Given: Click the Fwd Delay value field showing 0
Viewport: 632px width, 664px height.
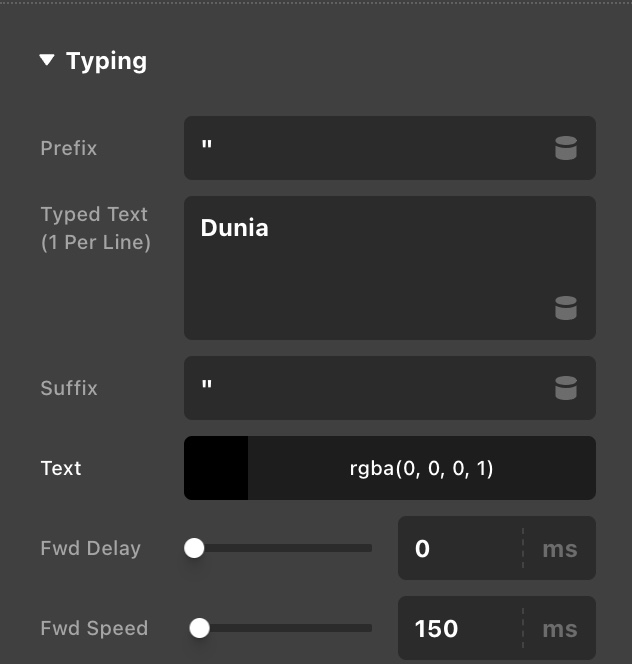Looking at the screenshot, I should pos(460,548).
